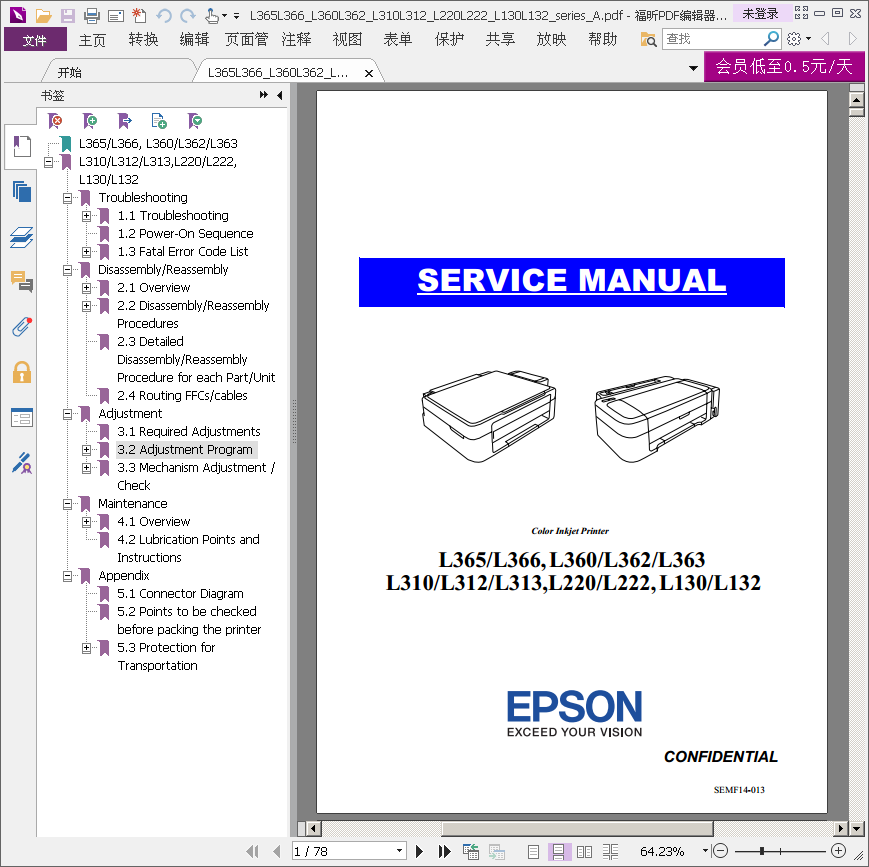Image resolution: width=869 pixels, height=867 pixels.
Task: Open the page number dropdown
Action: coord(399,850)
